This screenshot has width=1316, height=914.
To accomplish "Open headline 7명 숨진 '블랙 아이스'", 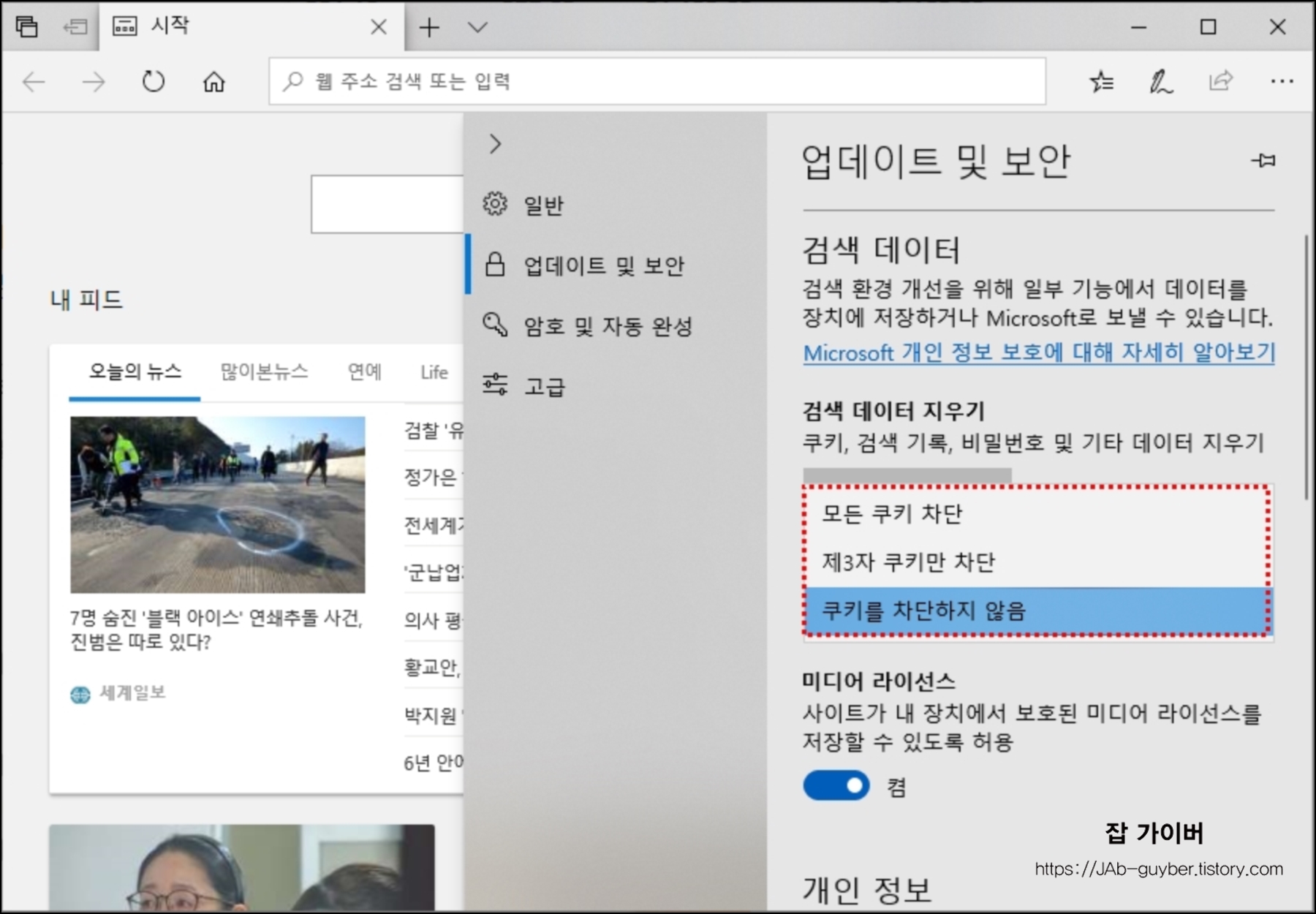I will (x=216, y=630).
